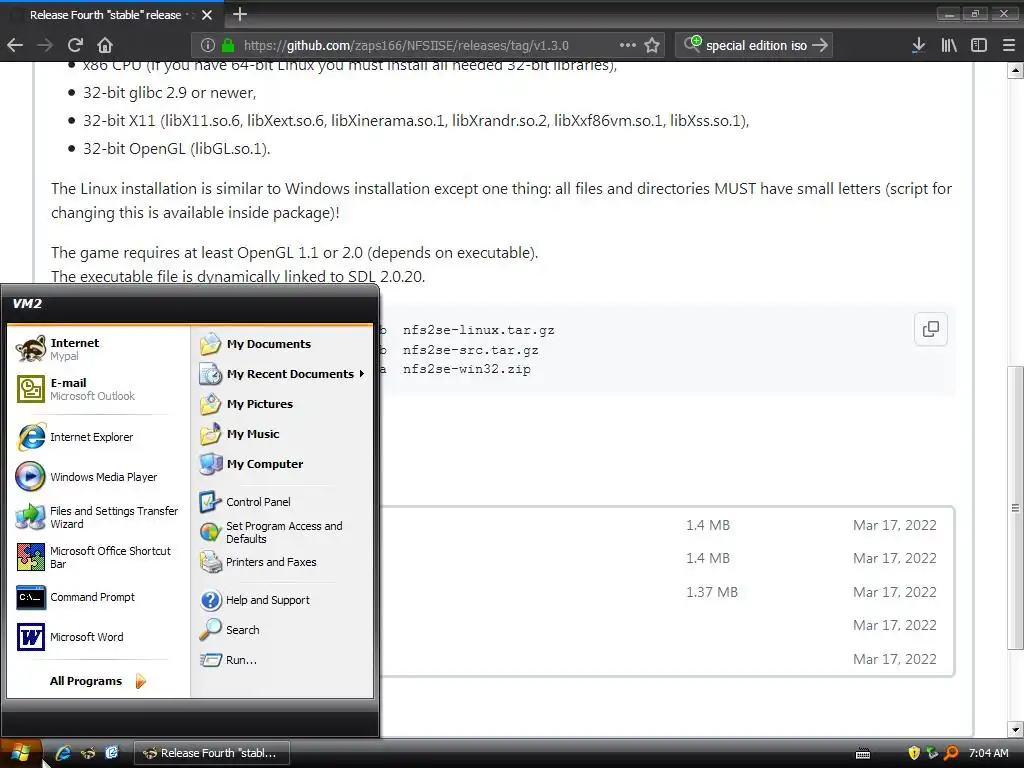Go forward in browser history
1024x768 pixels.
tap(45, 45)
